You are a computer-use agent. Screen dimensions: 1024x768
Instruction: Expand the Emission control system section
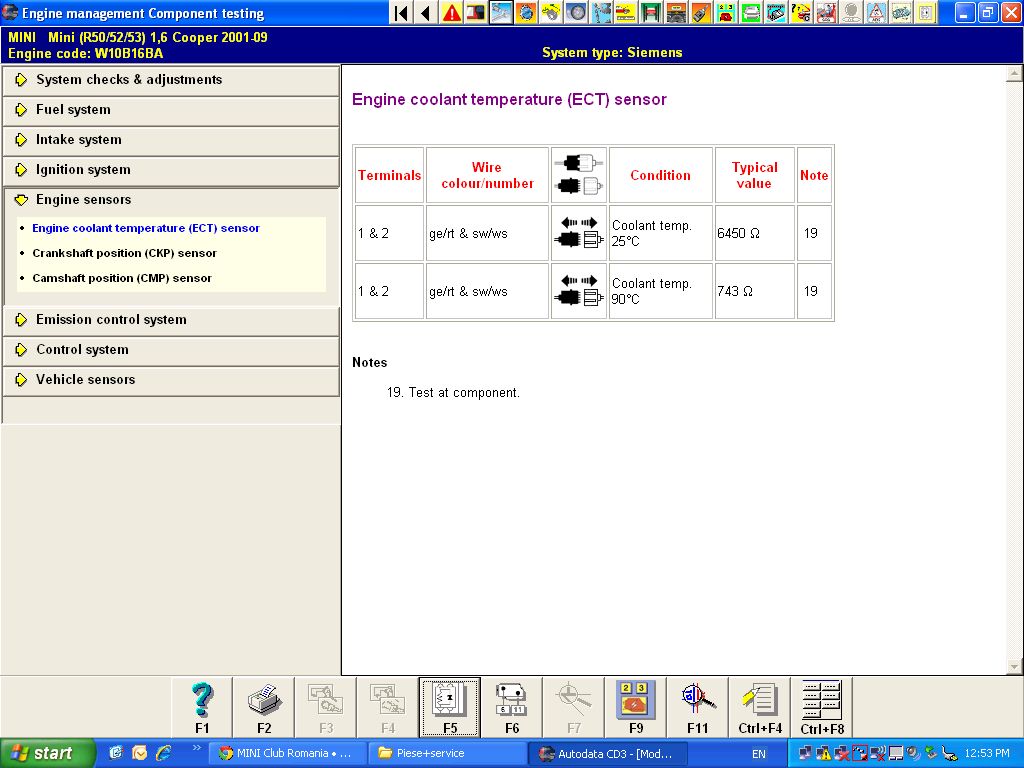[x=111, y=320]
